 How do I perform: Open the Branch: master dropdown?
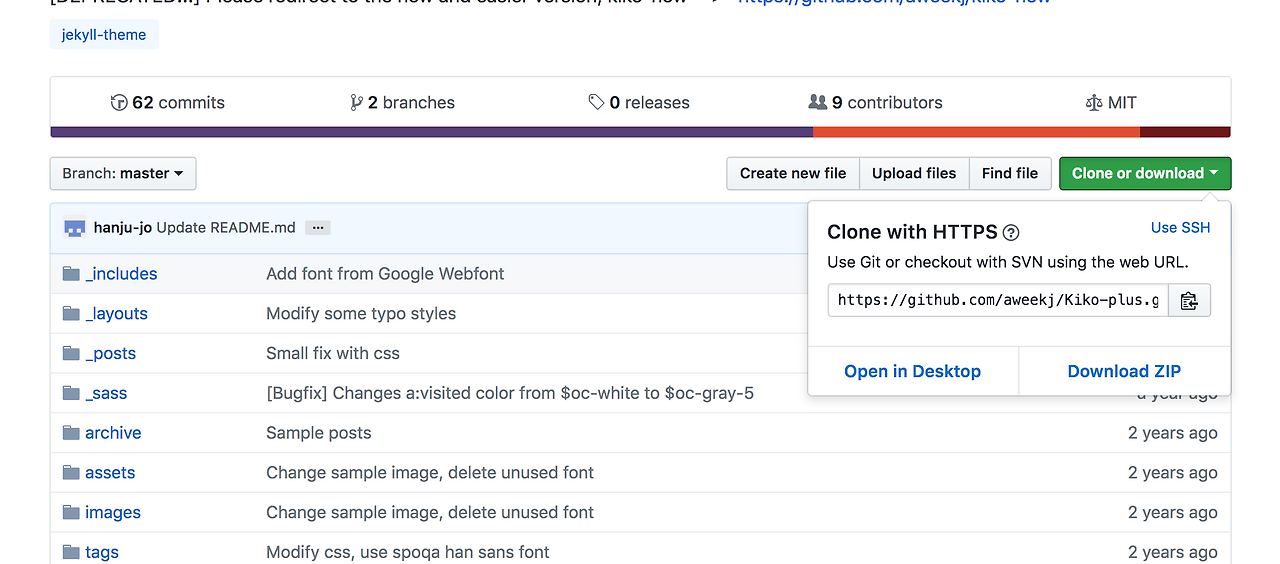pyautogui.click(x=123, y=173)
